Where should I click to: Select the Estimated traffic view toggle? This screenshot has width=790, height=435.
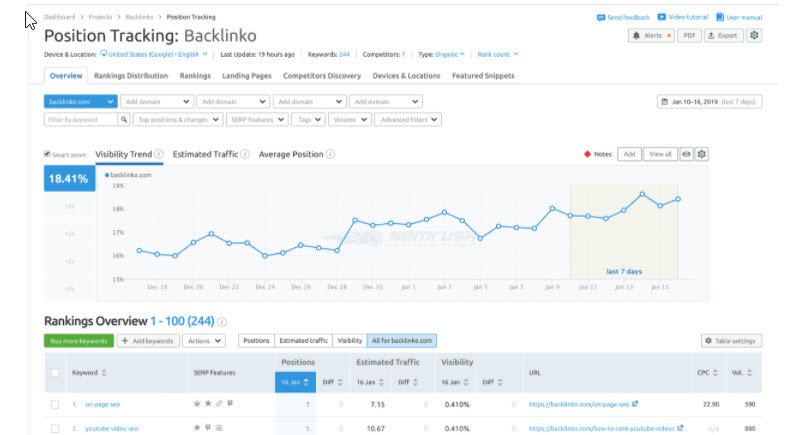[303, 341]
